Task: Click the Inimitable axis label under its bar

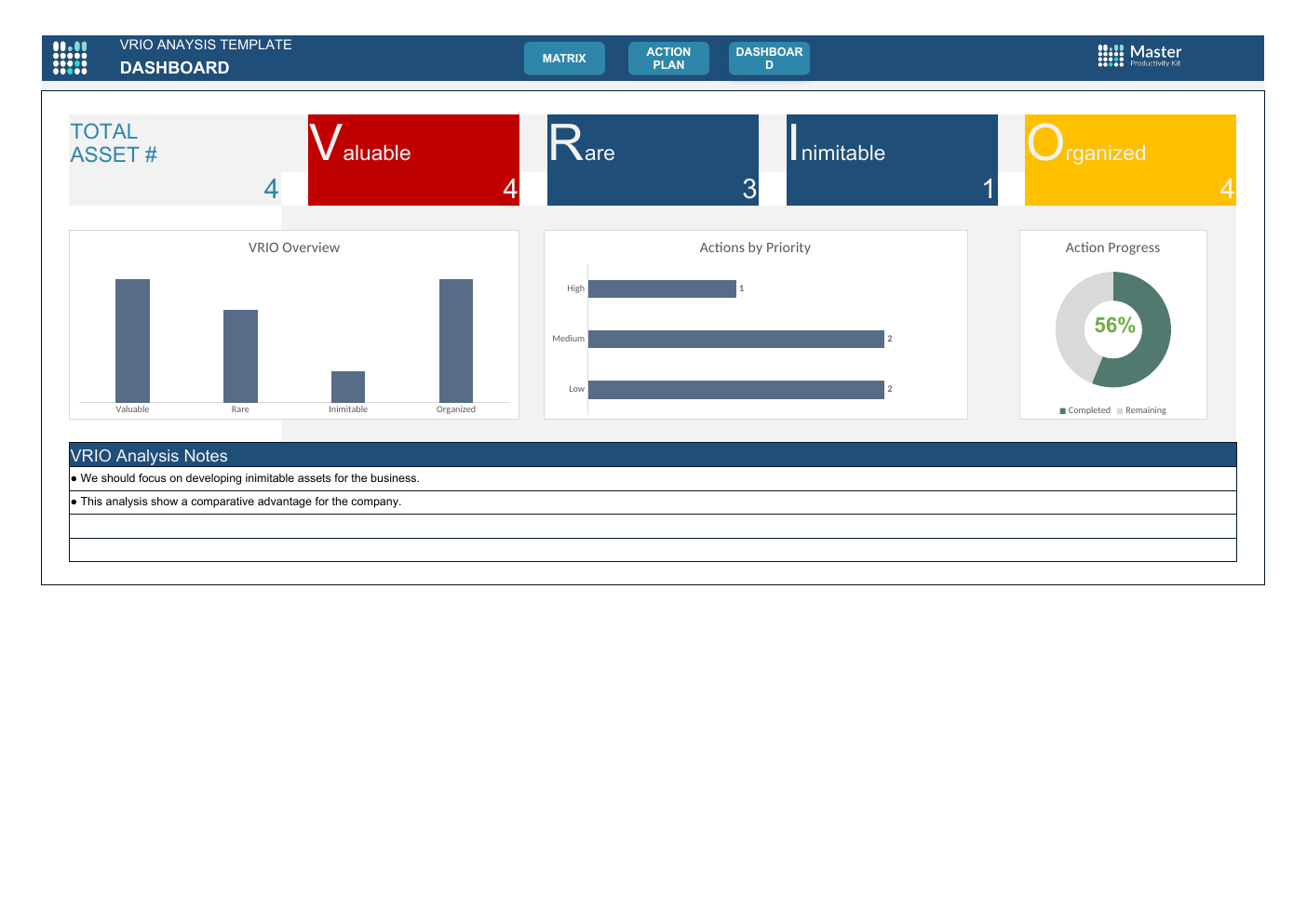Action: coord(348,409)
